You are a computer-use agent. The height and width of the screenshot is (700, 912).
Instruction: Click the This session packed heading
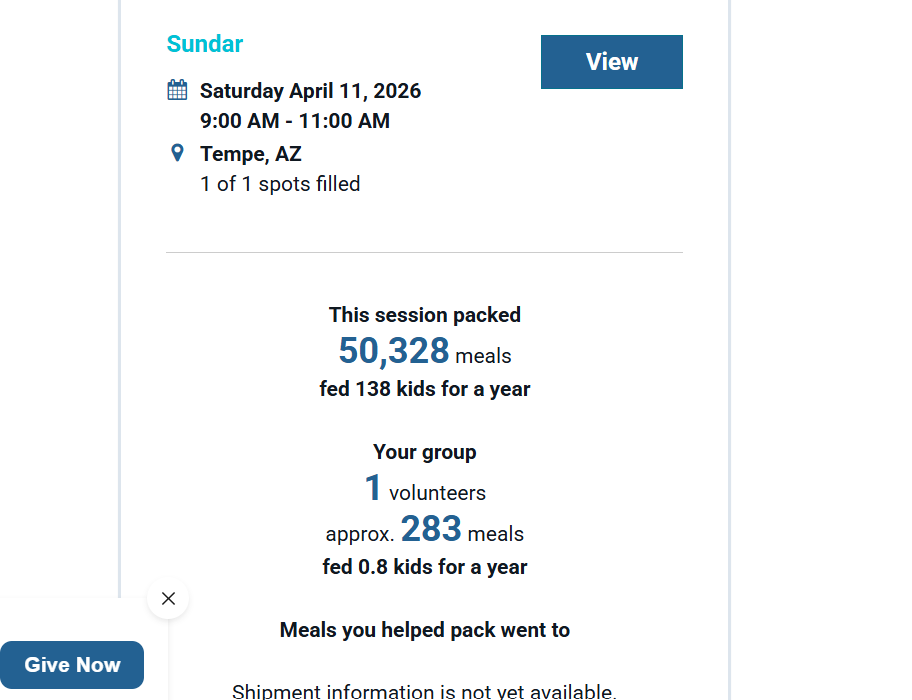tap(425, 315)
